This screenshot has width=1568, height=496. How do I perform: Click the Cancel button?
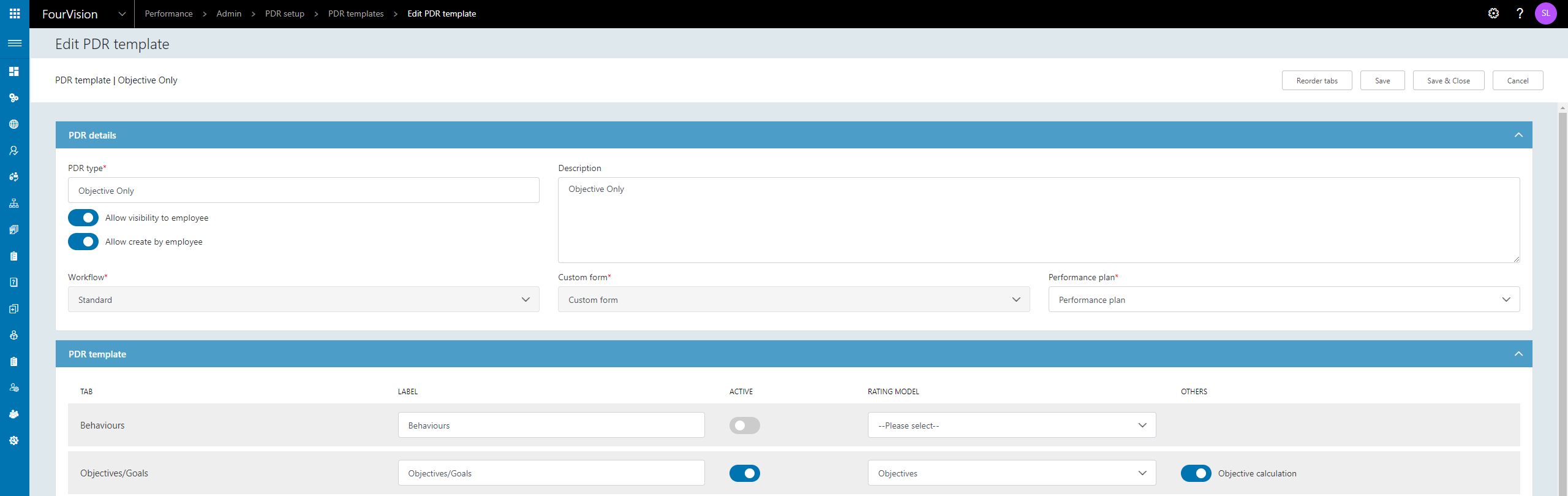coord(1518,80)
